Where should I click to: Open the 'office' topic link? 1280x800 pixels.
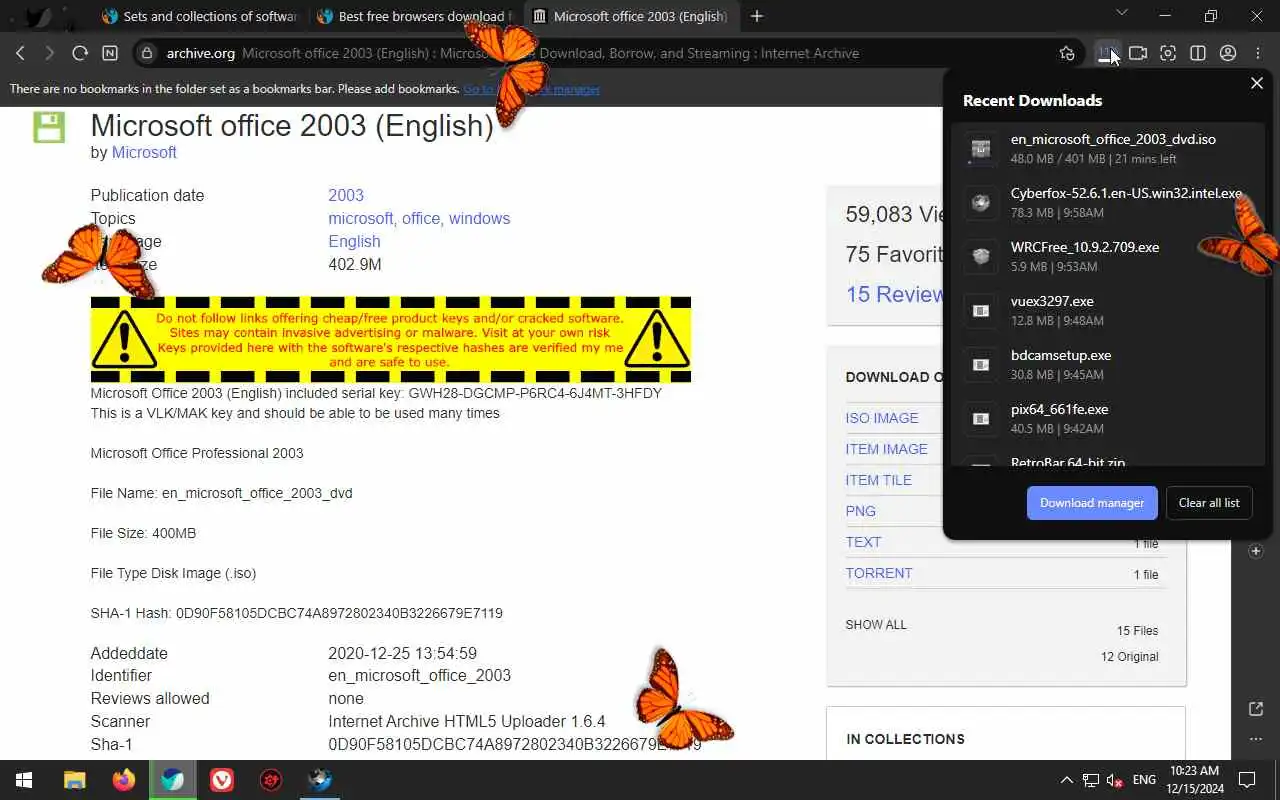(421, 218)
